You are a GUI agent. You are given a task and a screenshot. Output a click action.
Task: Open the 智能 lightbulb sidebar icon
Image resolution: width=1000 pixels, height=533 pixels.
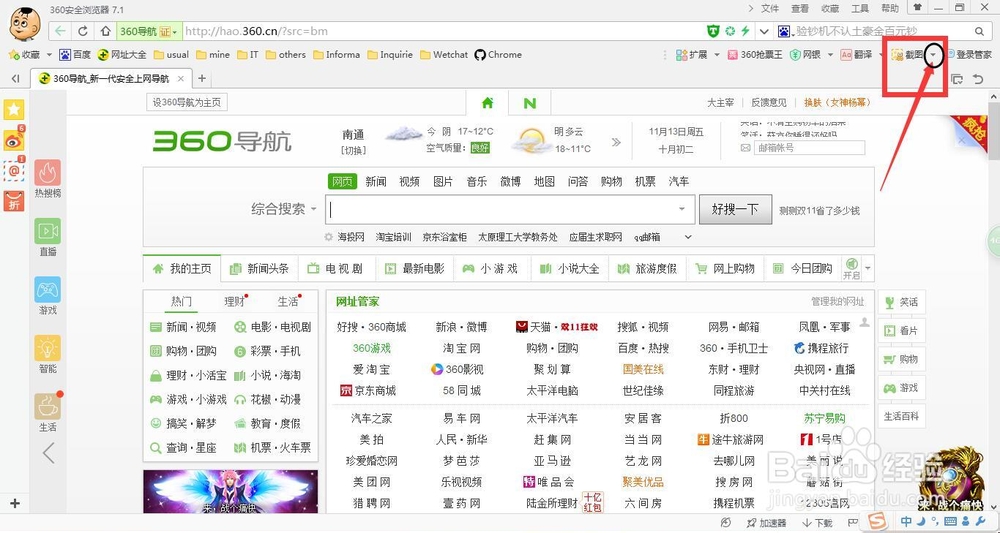(48, 347)
